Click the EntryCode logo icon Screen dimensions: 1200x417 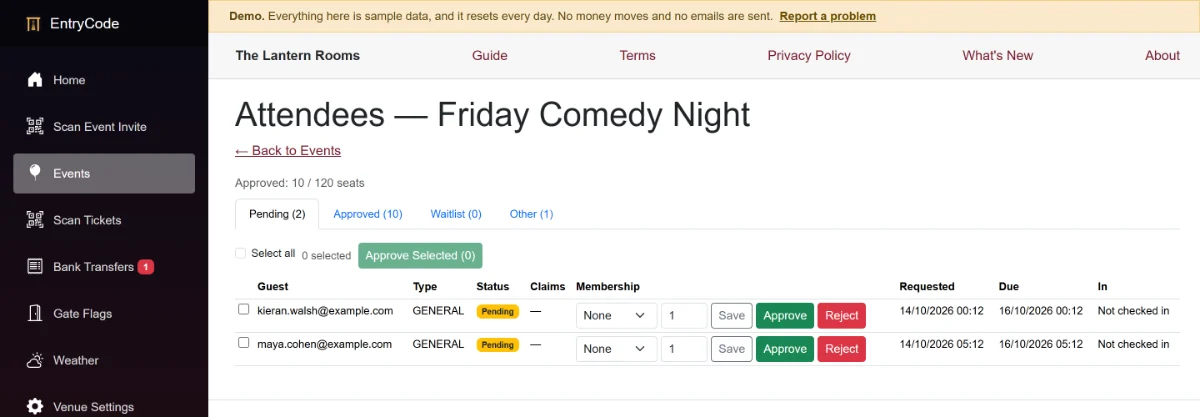point(34,23)
